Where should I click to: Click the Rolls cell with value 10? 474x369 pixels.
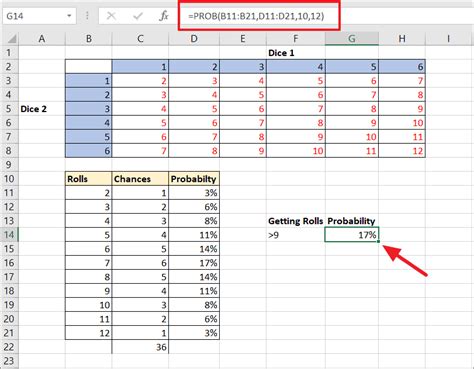coord(89,305)
